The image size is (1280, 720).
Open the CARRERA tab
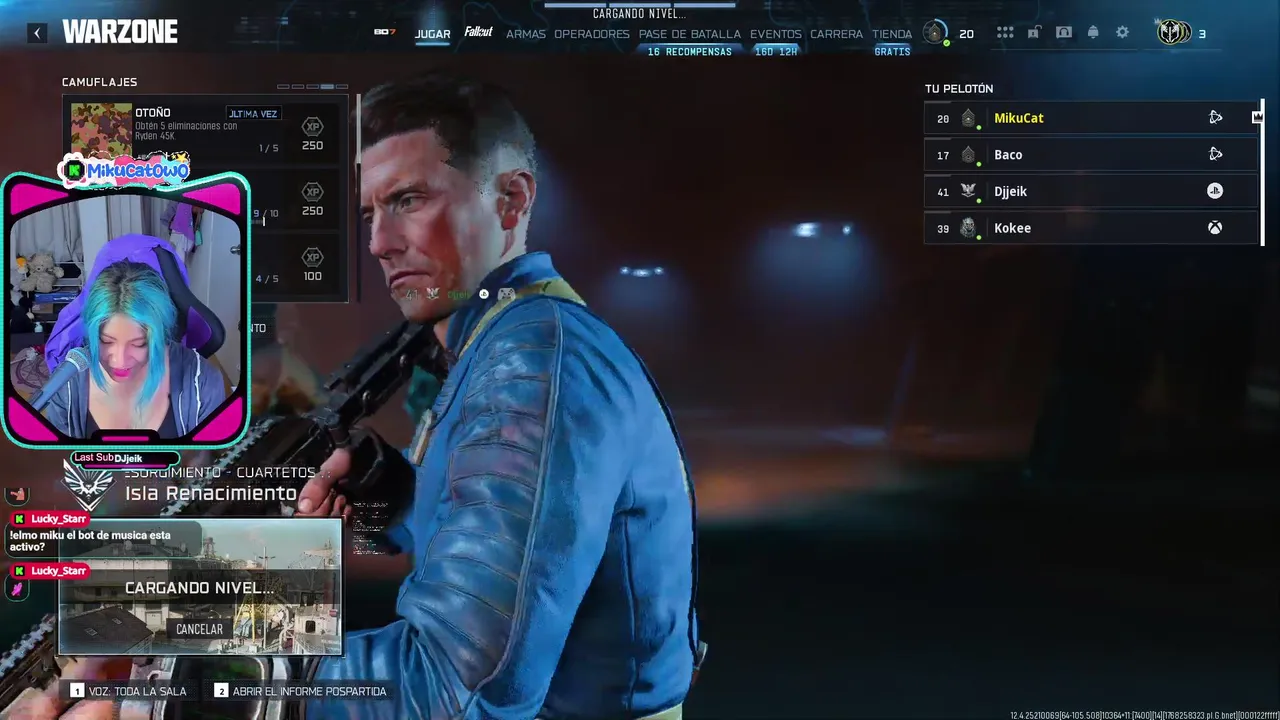(x=837, y=34)
